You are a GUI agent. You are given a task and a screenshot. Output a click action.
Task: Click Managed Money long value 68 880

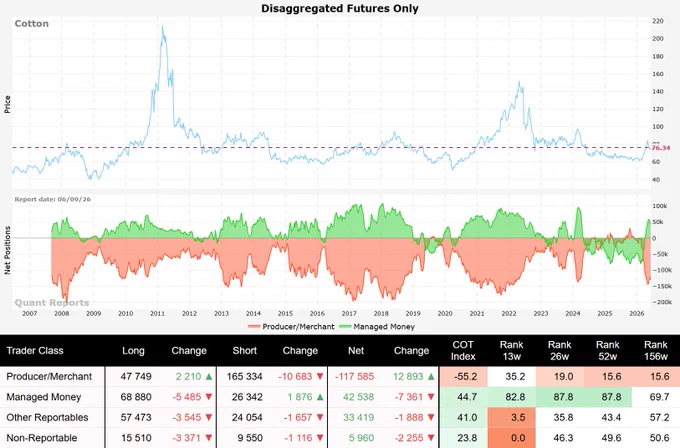point(136,397)
